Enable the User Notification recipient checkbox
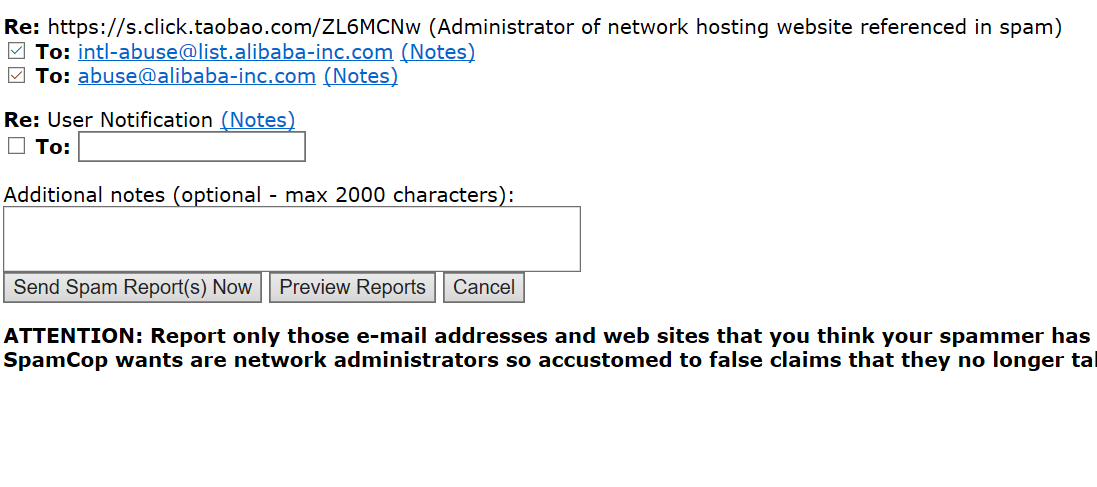1097x487 pixels. [16, 146]
